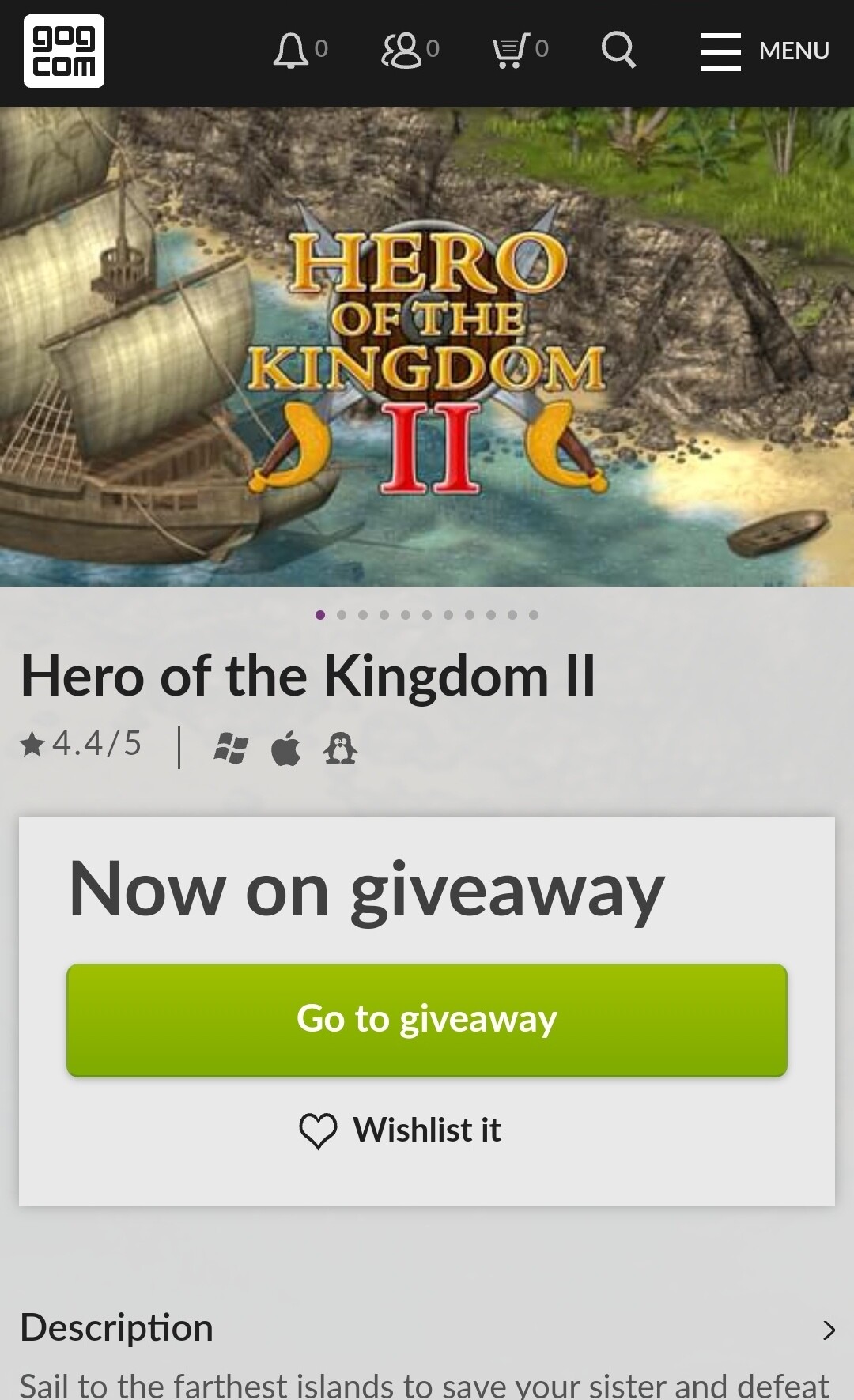Select the first active carousel dot
The height and width of the screenshot is (1400, 854).
(320, 615)
